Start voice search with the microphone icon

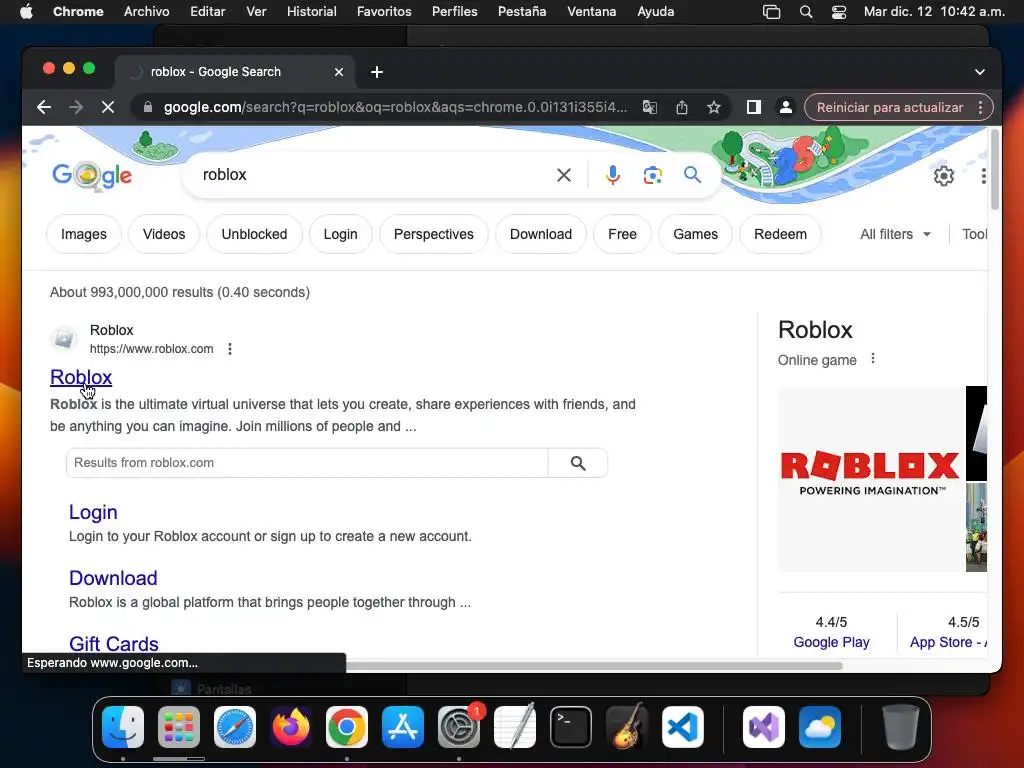coord(613,174)
